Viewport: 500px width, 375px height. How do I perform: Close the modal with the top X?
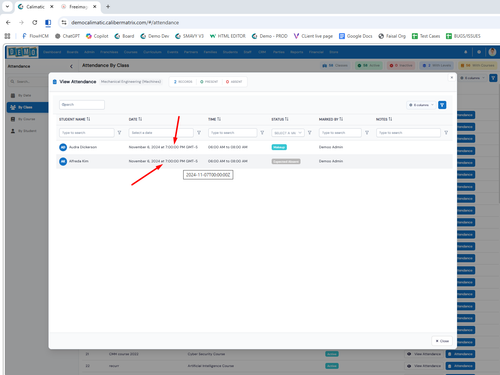pyautogui.click(x=452, y=77)
